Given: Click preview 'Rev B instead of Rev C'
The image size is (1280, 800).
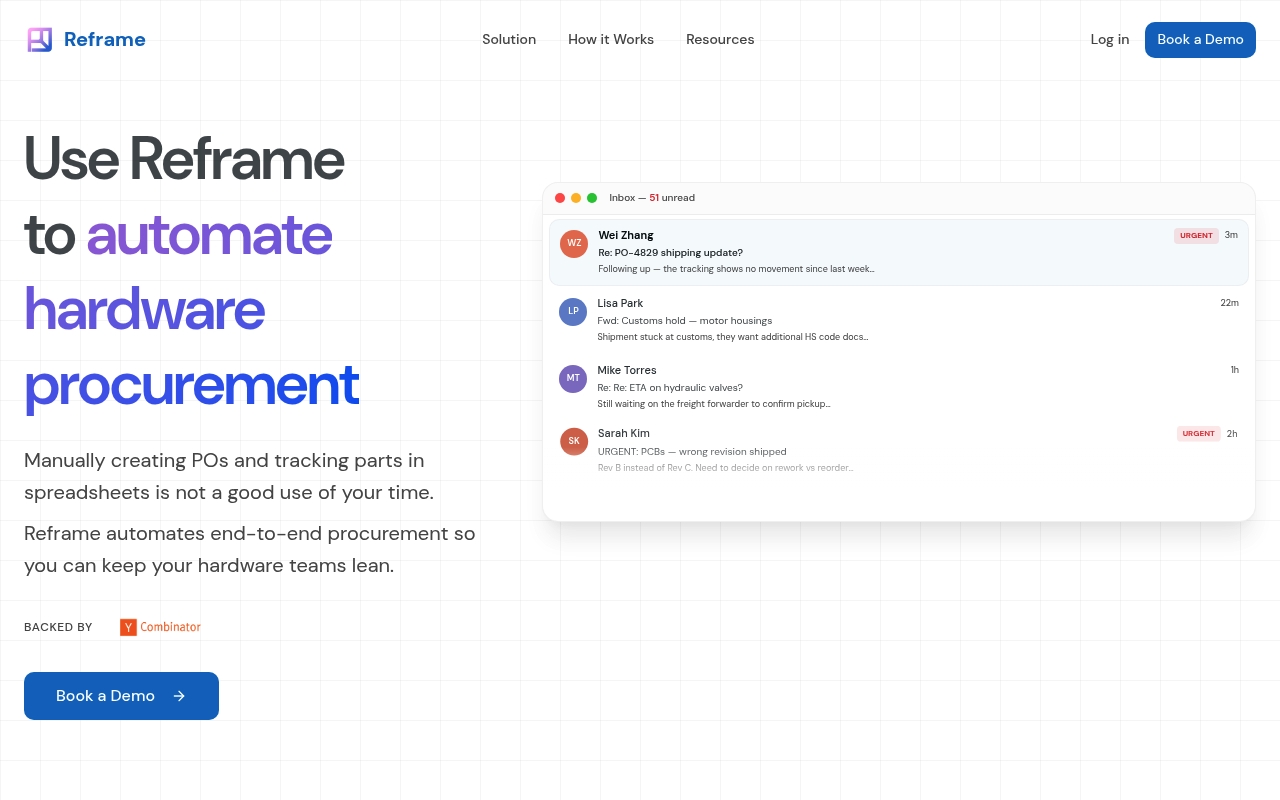Looking at the screenshot, I should pyautogui.click(x=726, y=468).
